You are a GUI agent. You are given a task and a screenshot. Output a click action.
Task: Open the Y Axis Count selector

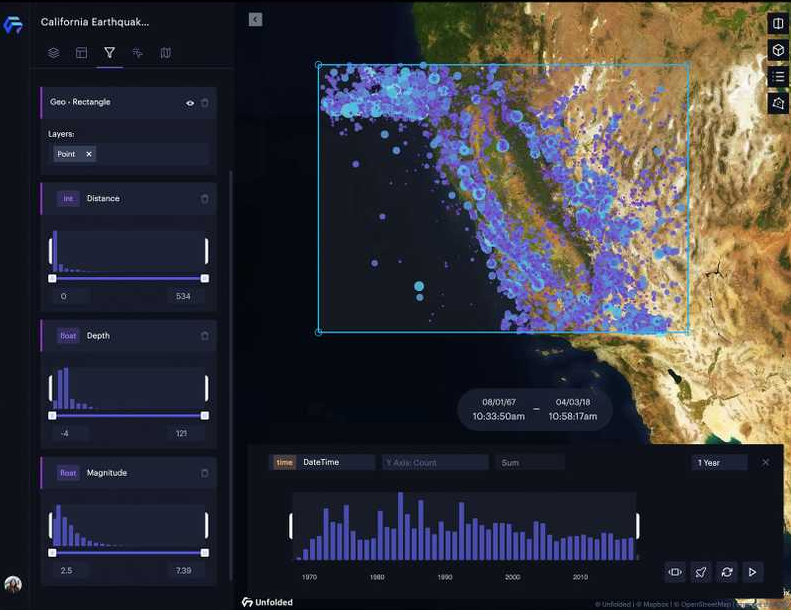434,462
